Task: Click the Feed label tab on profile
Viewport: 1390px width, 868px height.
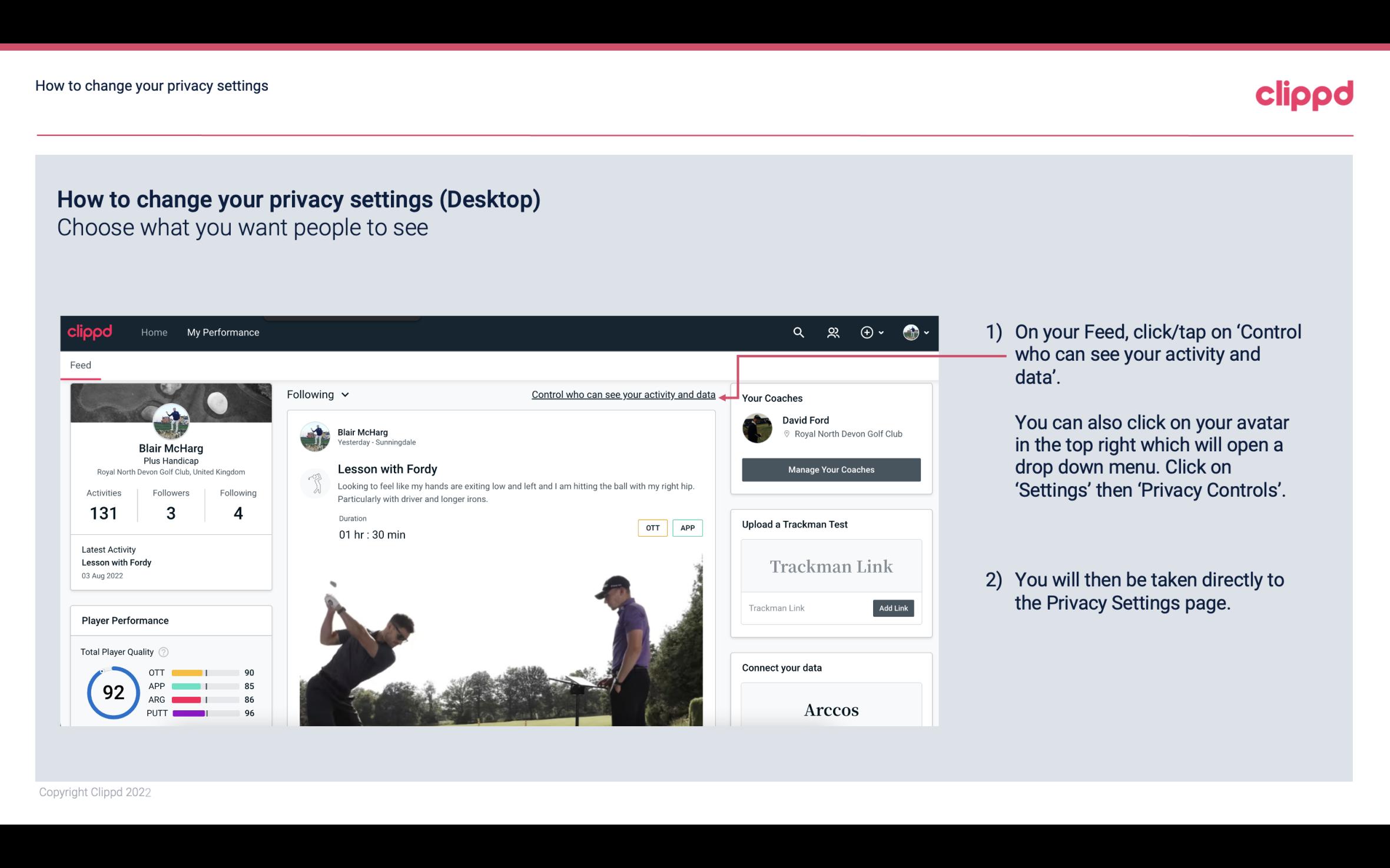Action: 81,365
